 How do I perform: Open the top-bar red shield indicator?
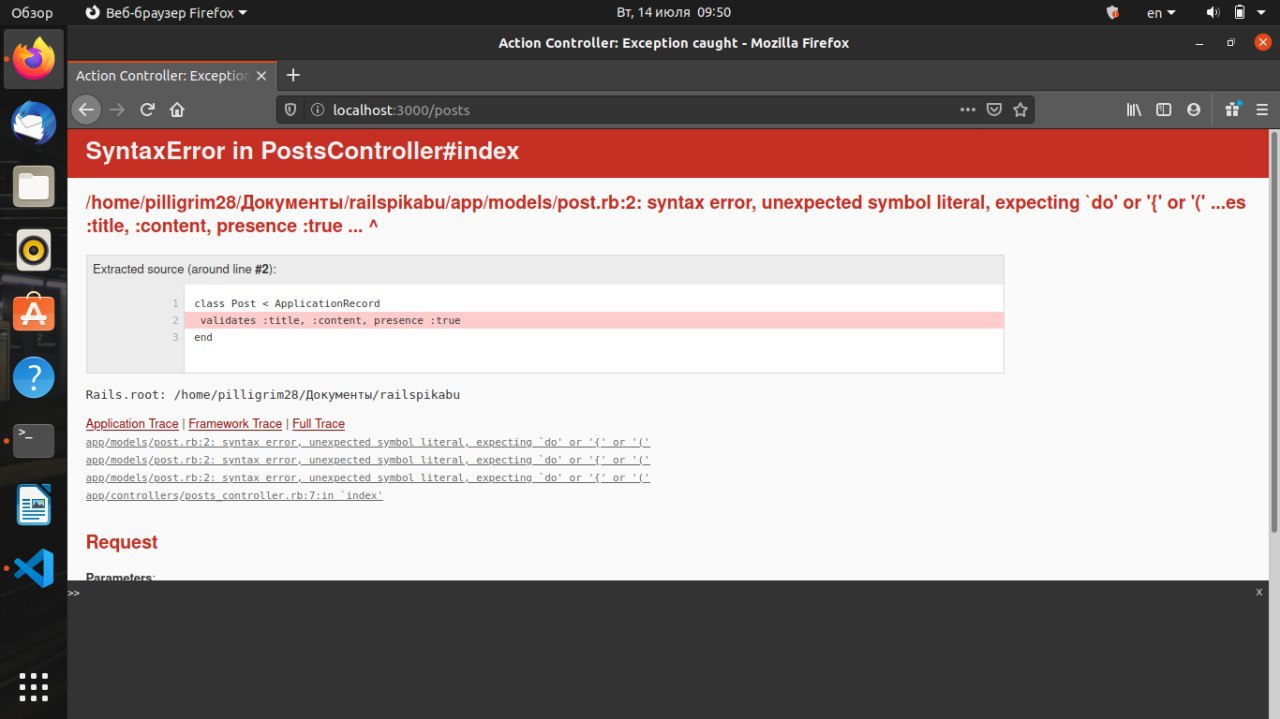coord(1113,12)
